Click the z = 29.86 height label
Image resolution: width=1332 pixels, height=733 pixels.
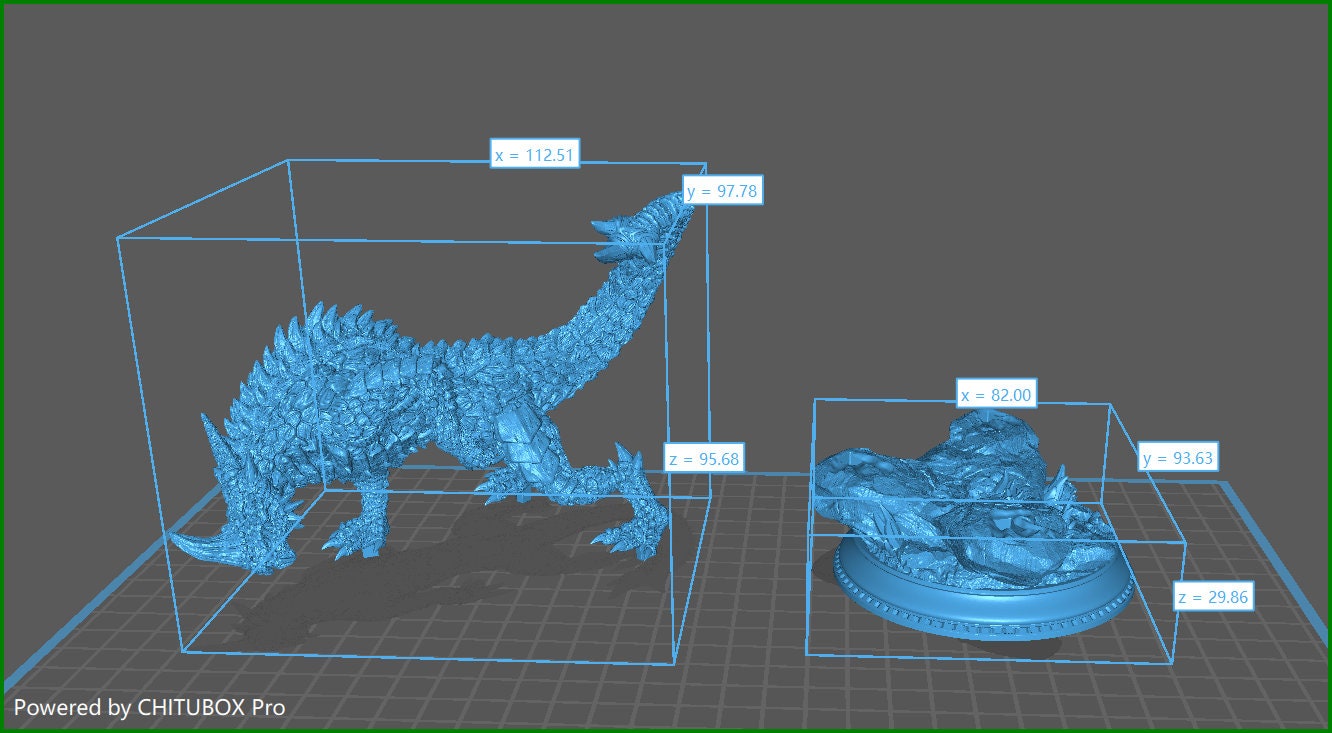(1213, 598)
